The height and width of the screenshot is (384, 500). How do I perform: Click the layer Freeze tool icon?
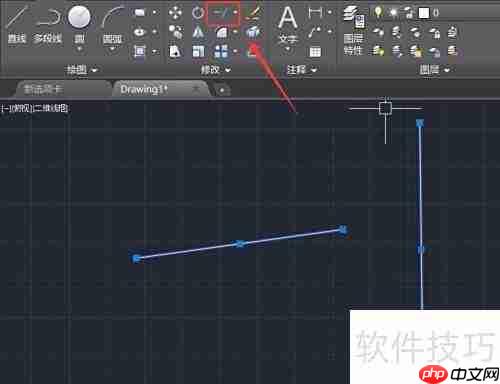point(416,32)
